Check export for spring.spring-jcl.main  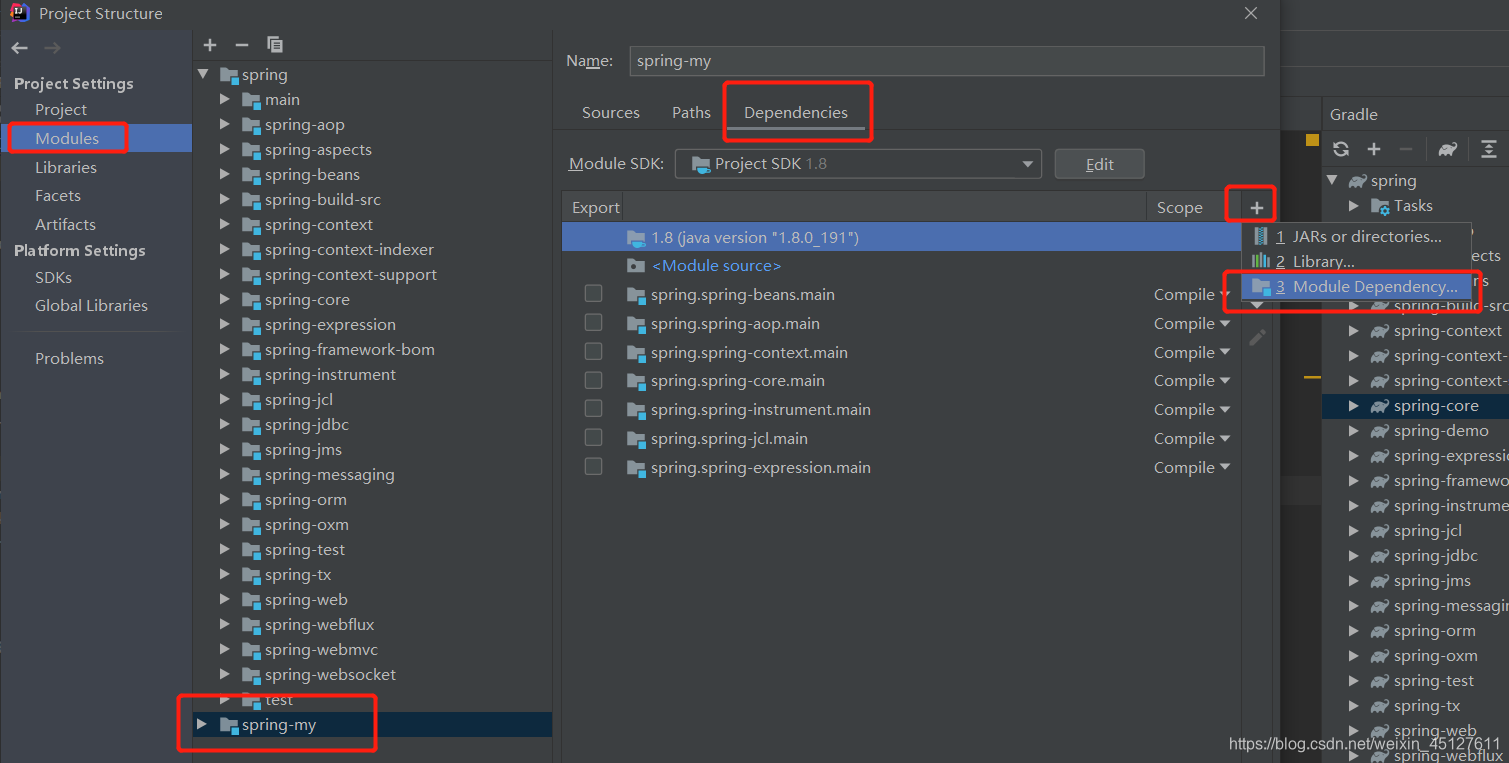pos(593,438)
